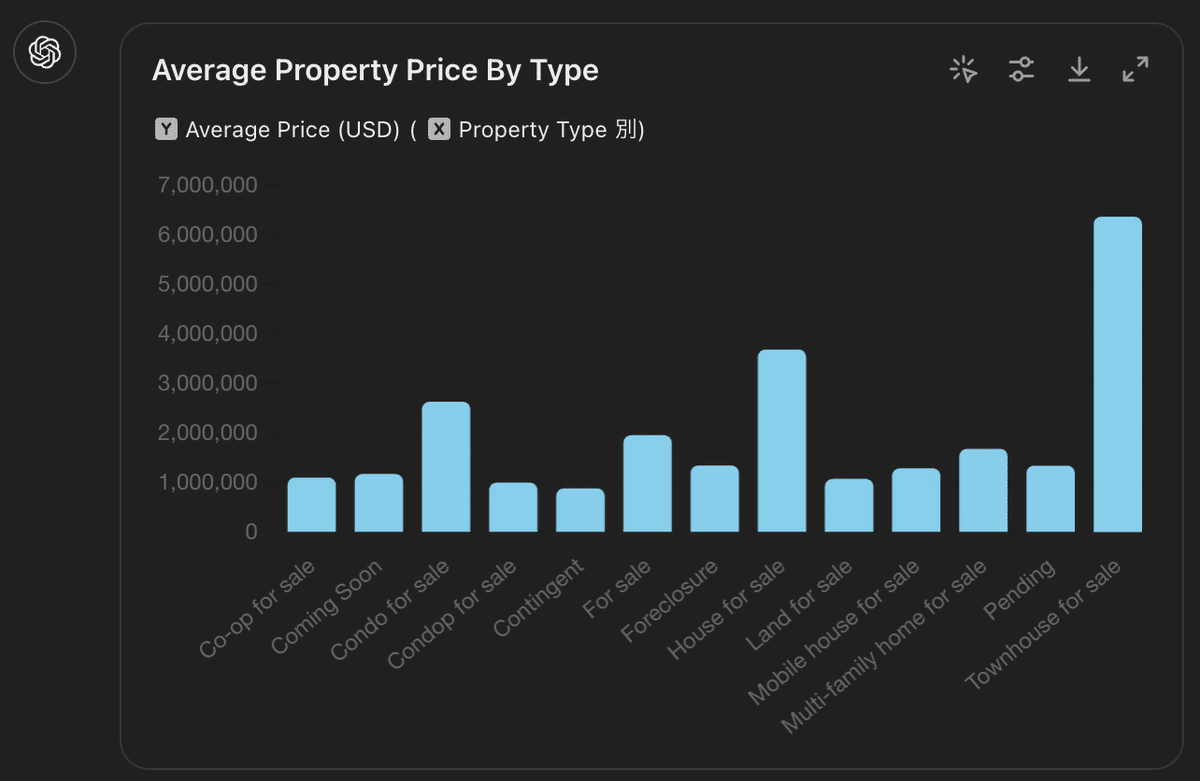Image resolution: width=1200 pixels, height=781 pixels.
Task: Enable interactive chart cursor mode icon
Action: pos(964,69)
